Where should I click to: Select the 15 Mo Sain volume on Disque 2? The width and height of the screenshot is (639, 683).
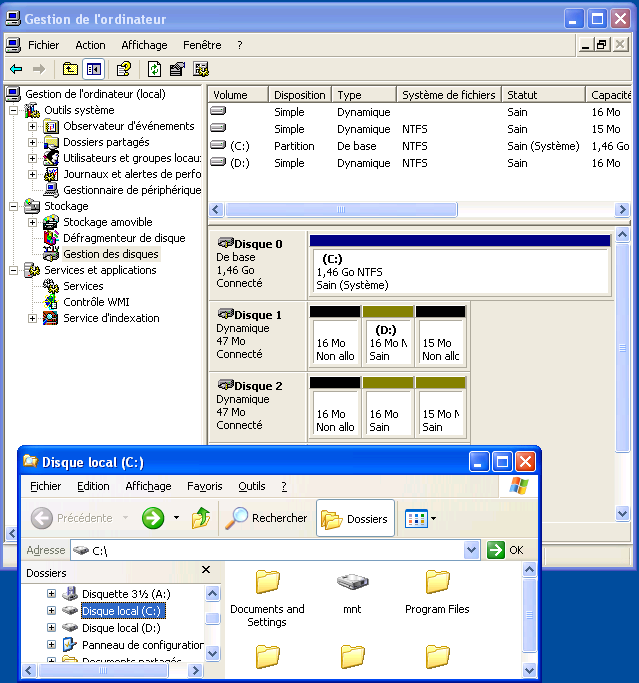(x=440, y=413)
